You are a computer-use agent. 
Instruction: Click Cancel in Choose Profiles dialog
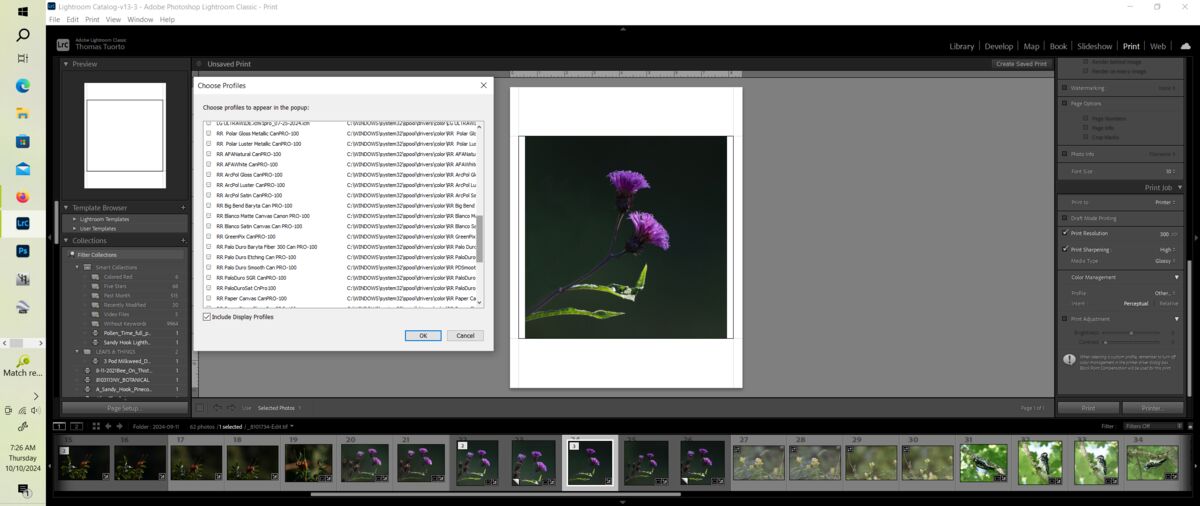[465, 335]
